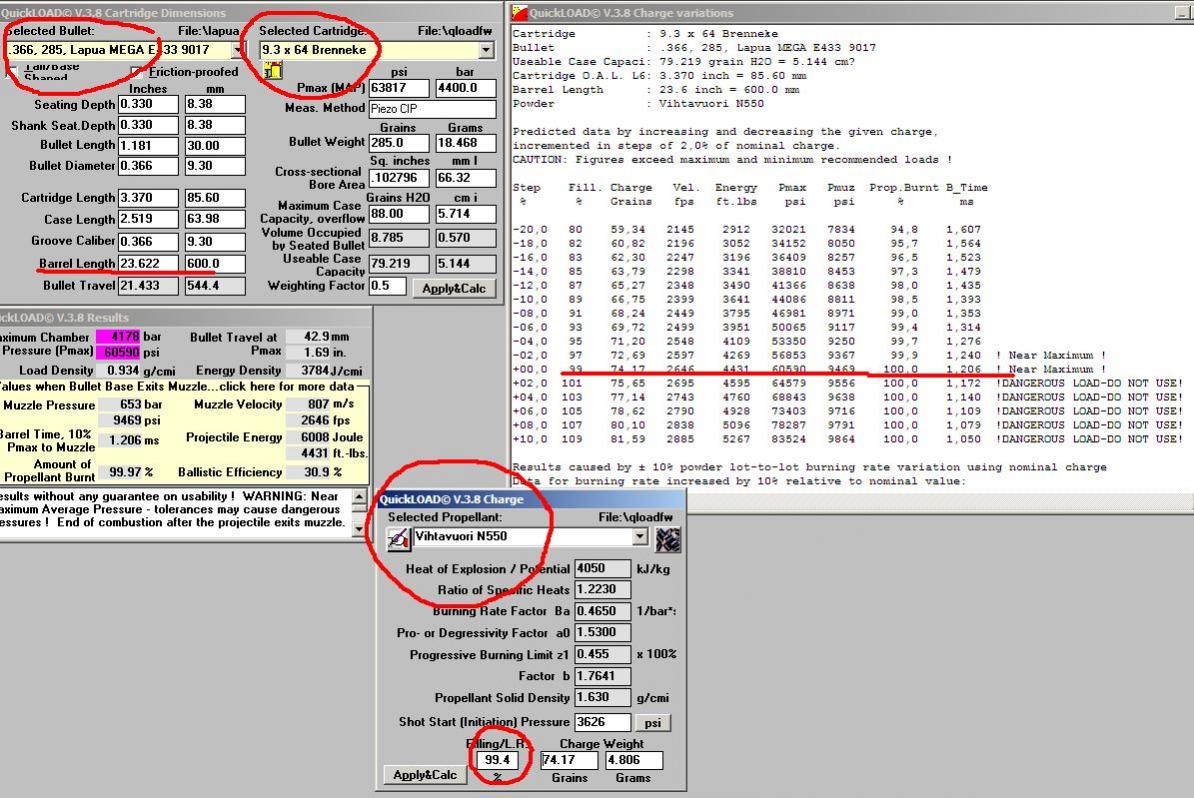Screen dimensions: 1194x798
Task: Open the Selected Propellant dropdown
Action: pyautogui.click(x=641, y=537)
